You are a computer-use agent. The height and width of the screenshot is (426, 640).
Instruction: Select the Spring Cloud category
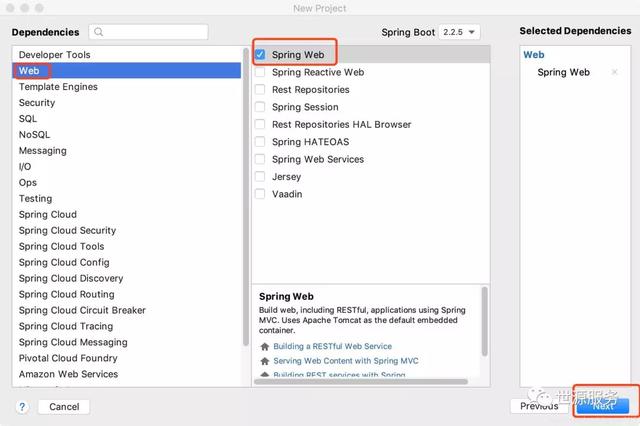pos(127,214)
